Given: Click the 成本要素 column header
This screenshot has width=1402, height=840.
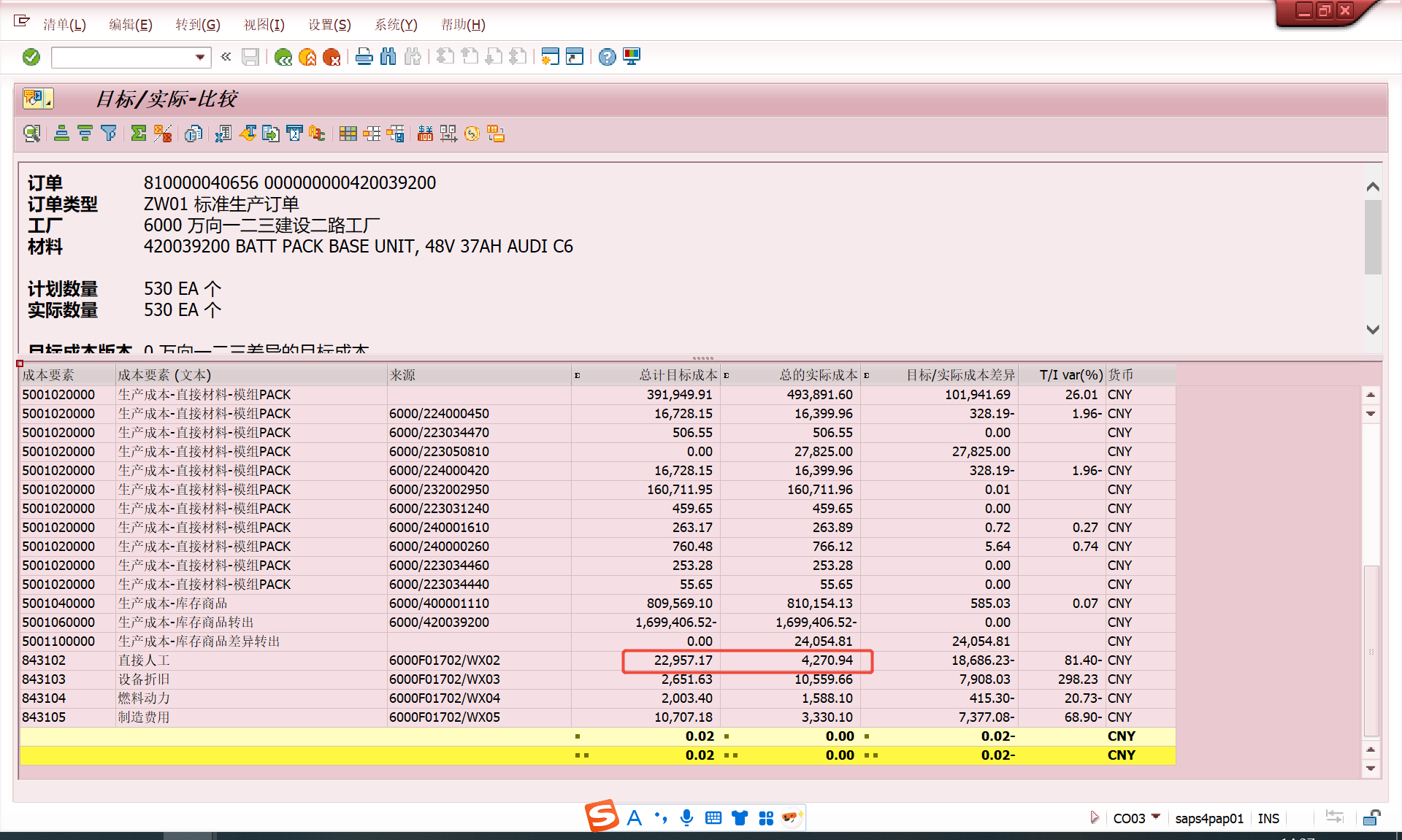Looking at the screenshot, I should pos(48,375).
